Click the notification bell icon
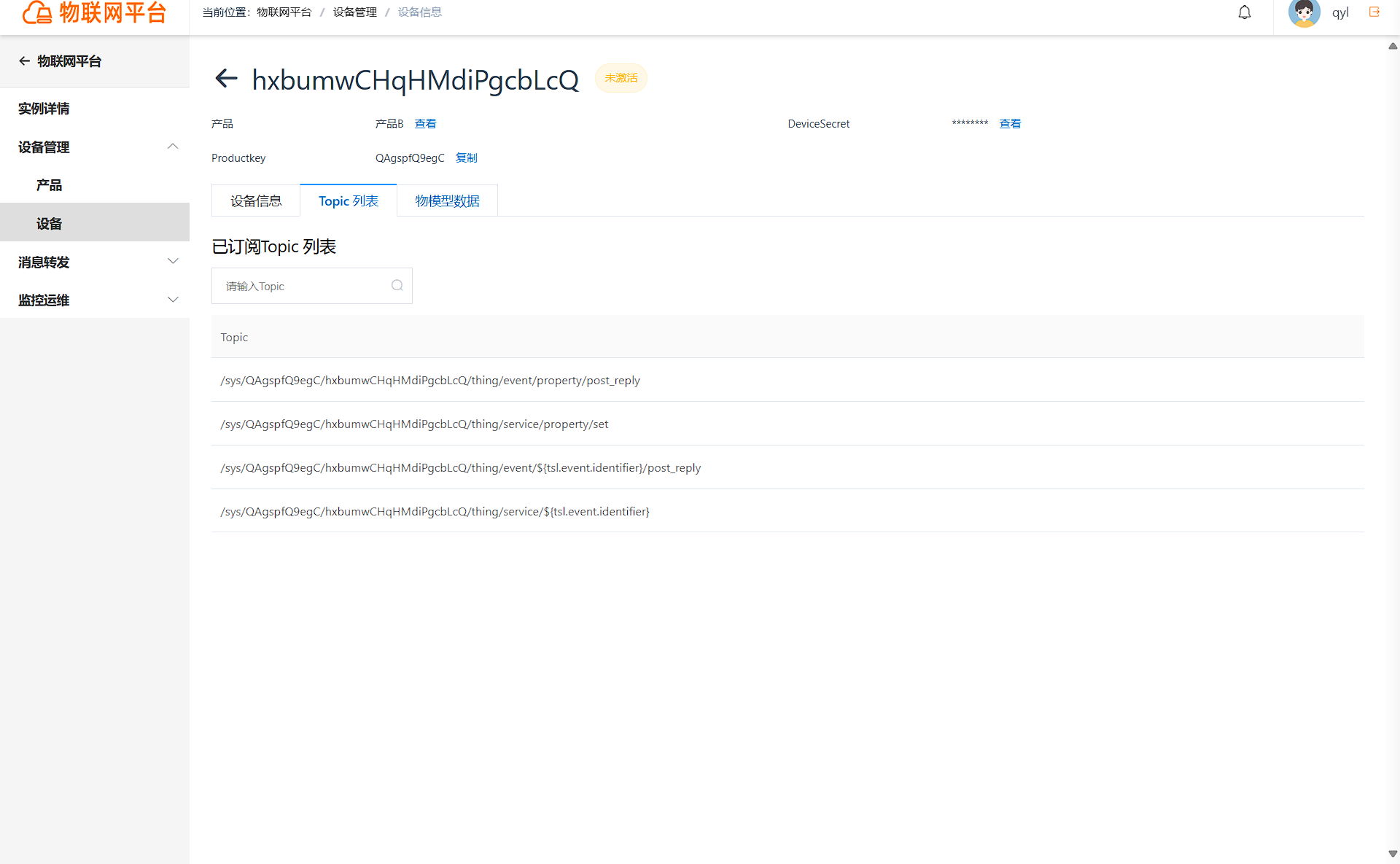Viewport: 1400px width, 864px height. [x=1245, y=12]
